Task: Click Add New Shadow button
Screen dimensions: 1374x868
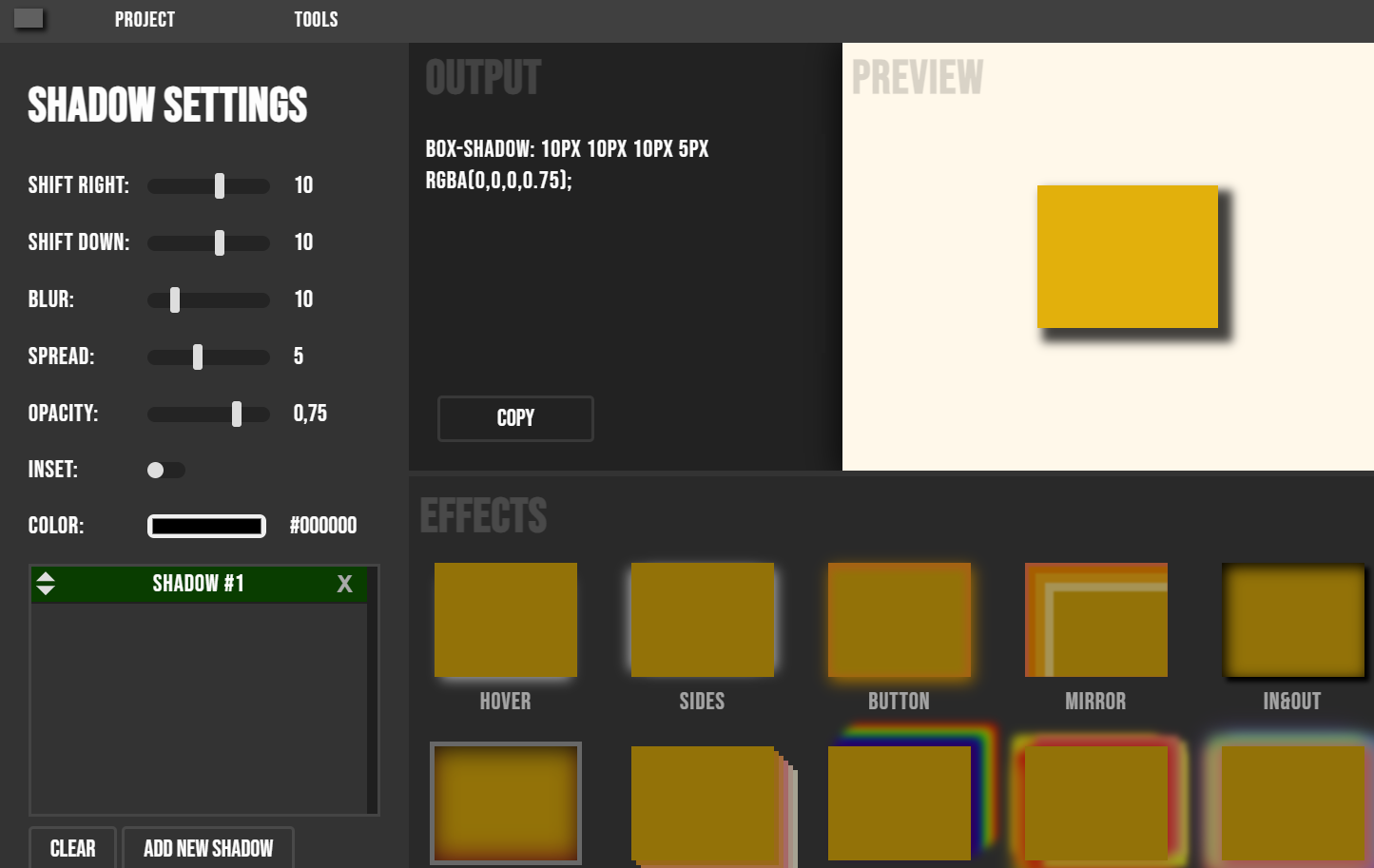Action: (x=208, y=848)
